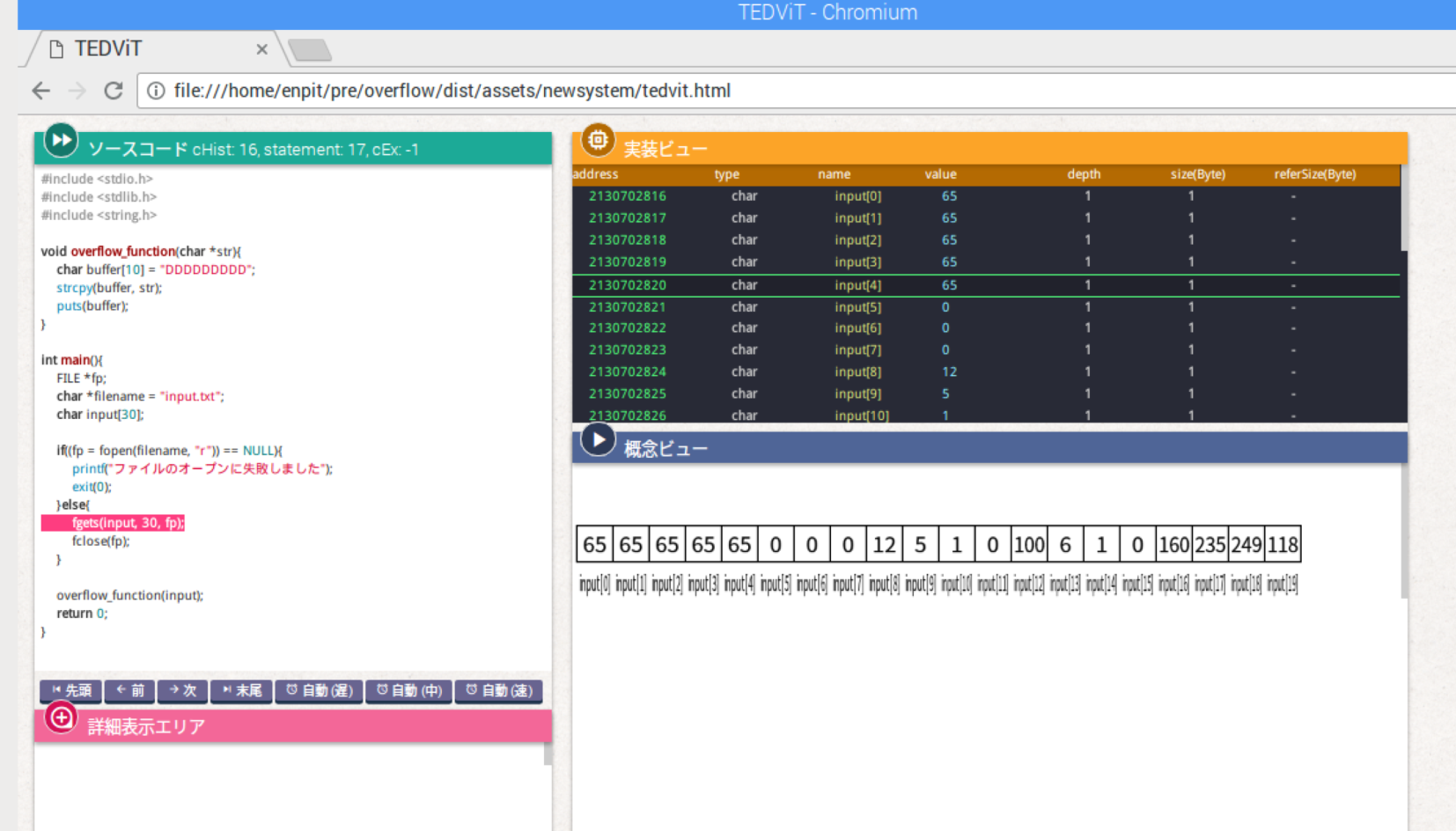Step back using the 前 button
The height and width of the screenshot is (831, 1456).
[130, 691]
